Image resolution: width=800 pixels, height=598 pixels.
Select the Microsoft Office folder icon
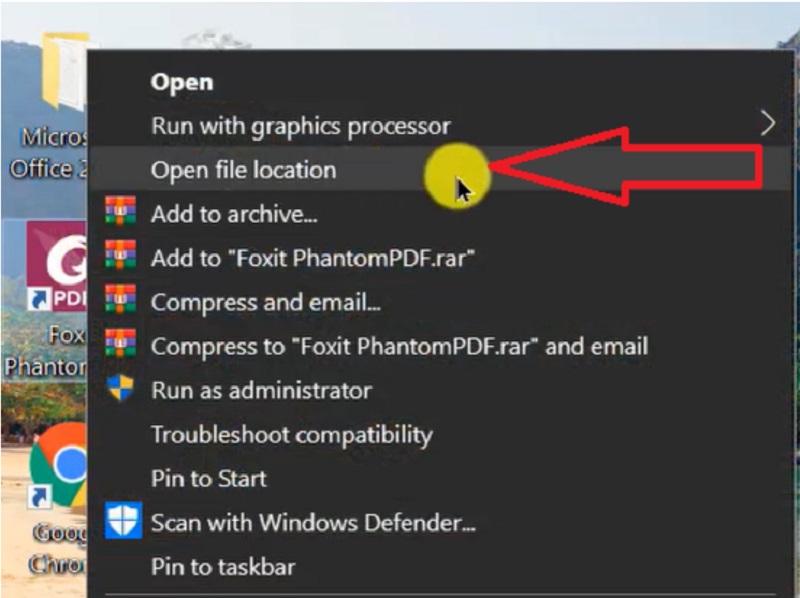tap(65, 70)
